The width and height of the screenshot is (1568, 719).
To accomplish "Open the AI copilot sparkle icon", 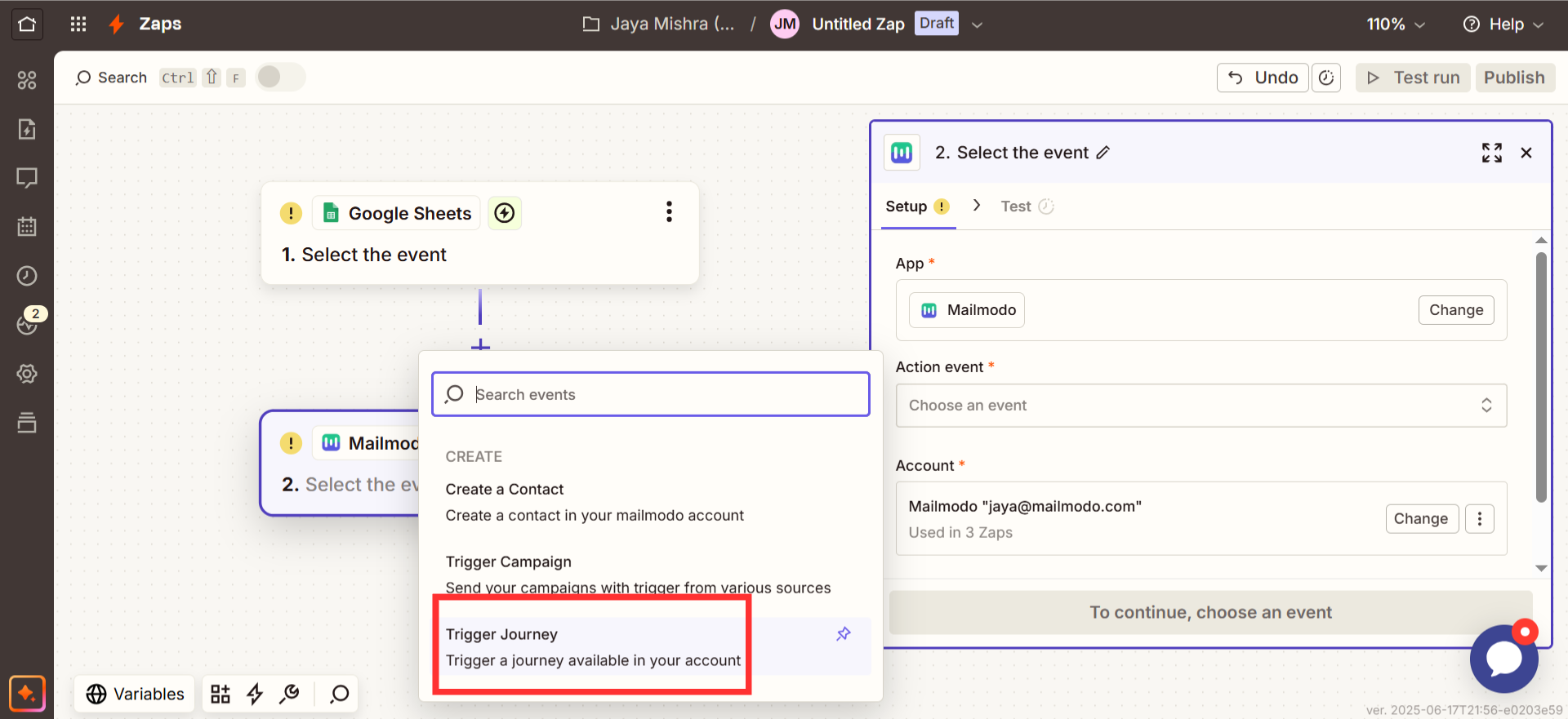I will pos(27,694).
